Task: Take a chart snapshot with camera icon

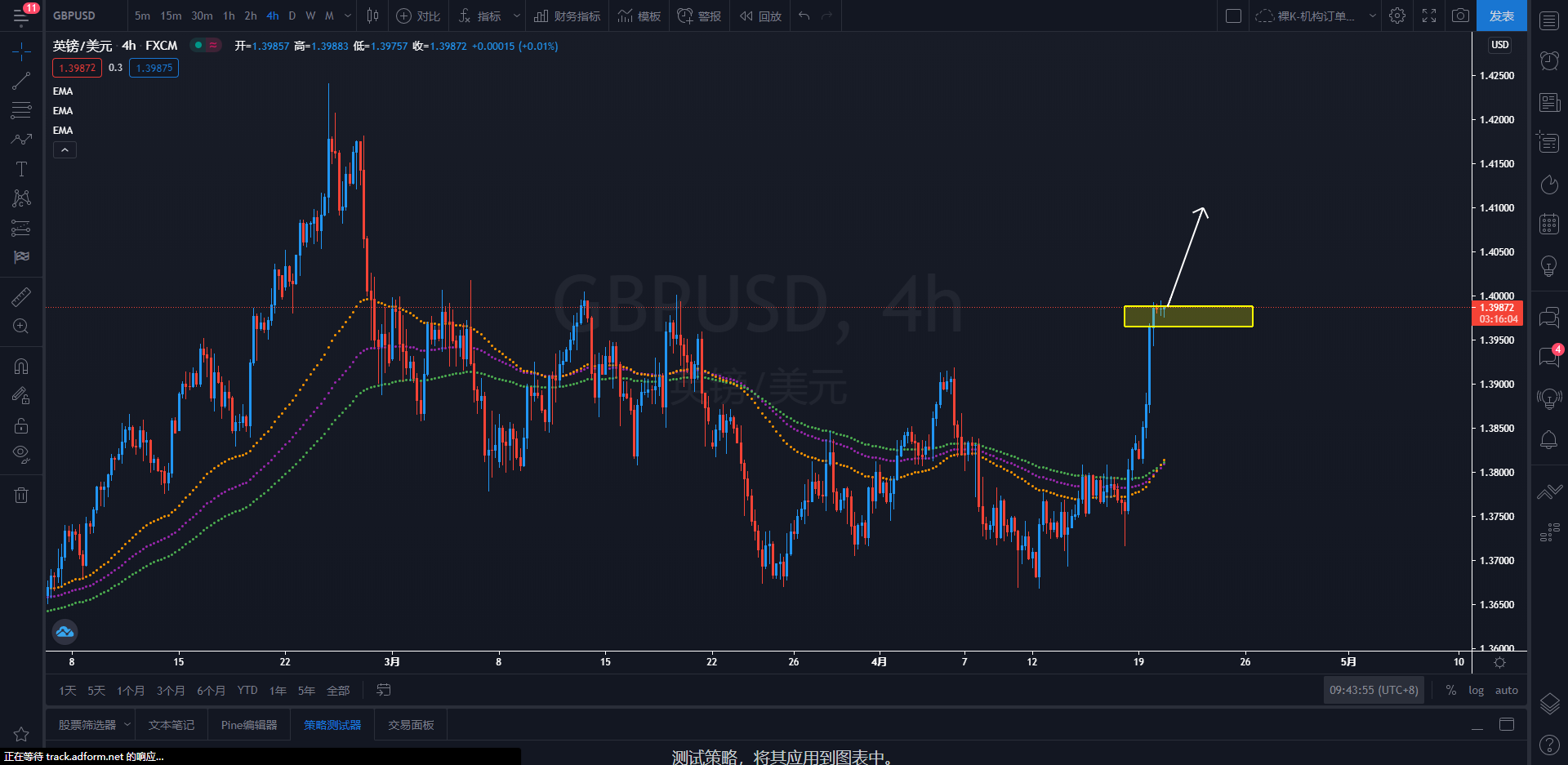Action: tap(1460, 16)
